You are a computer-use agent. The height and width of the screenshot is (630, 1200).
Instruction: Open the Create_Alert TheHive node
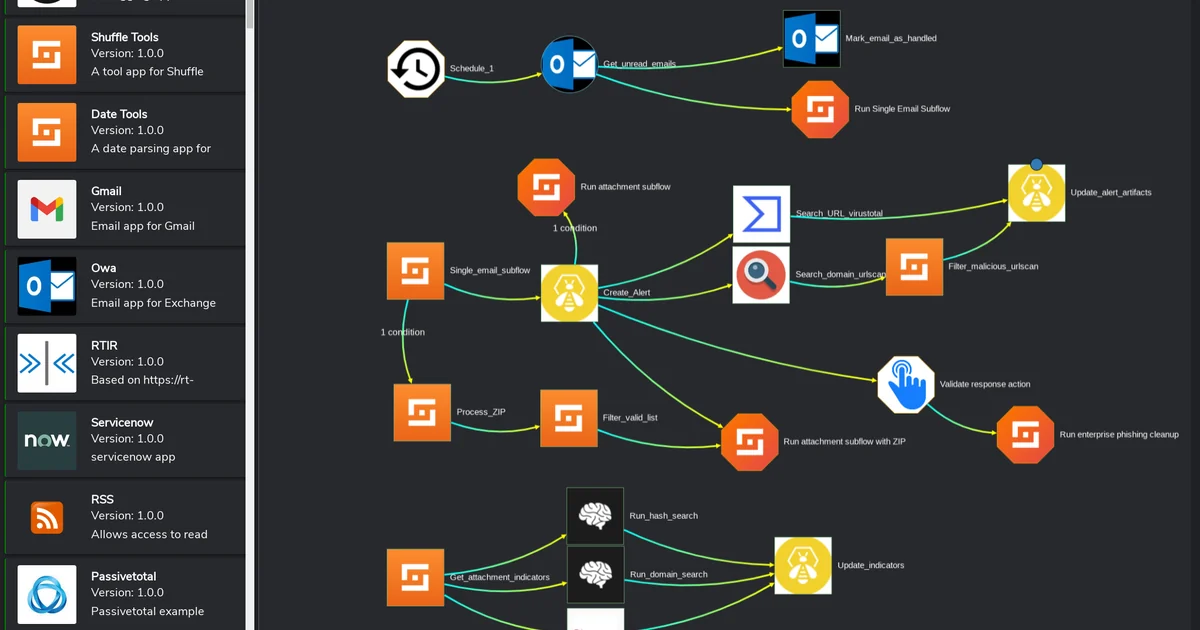point(569,293)
